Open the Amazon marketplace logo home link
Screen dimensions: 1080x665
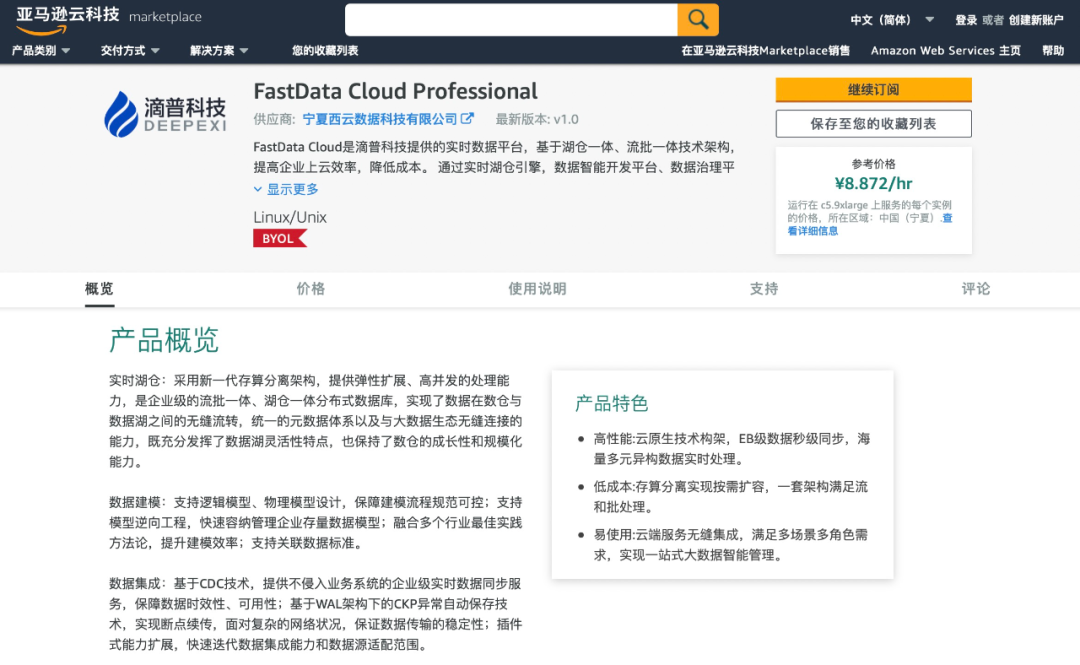click(x=108, y=19)
